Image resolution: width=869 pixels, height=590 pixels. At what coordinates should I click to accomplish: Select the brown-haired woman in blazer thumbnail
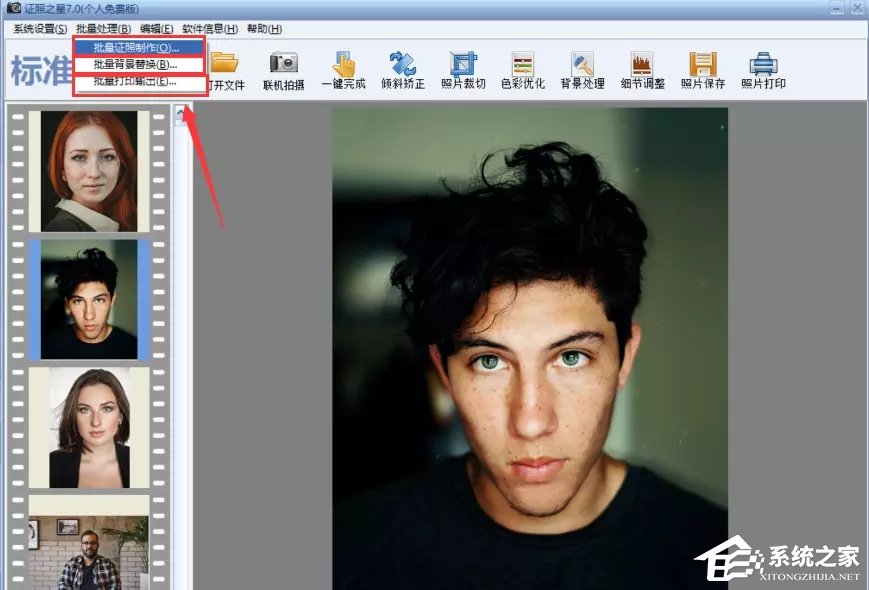click(x=89, y=428)
